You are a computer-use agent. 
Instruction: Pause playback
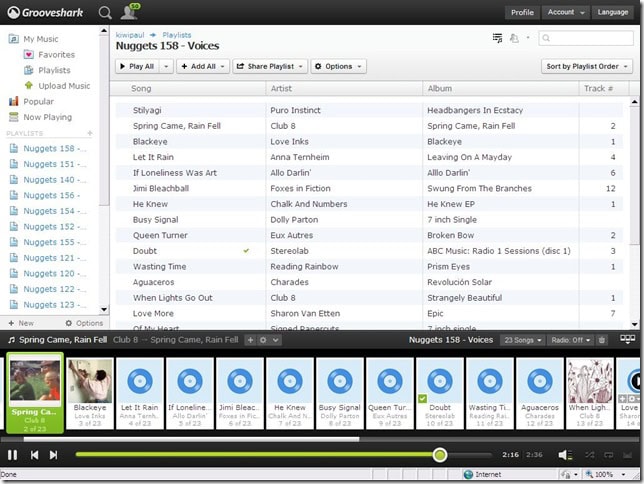[12, 455]
